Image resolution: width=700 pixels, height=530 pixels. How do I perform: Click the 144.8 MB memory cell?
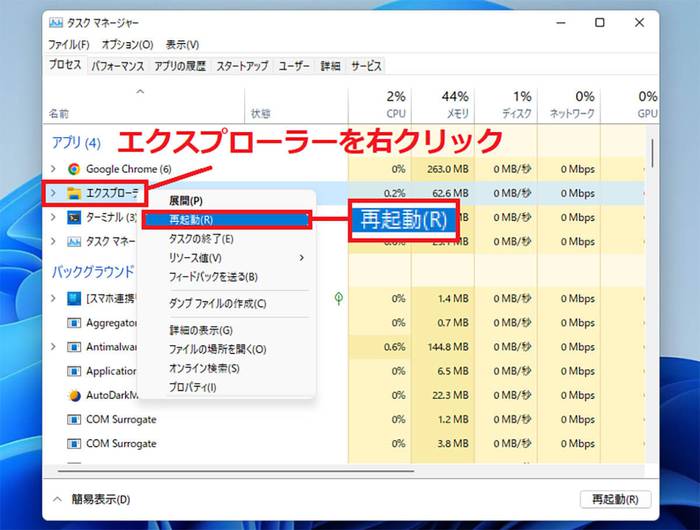(443, 347)
